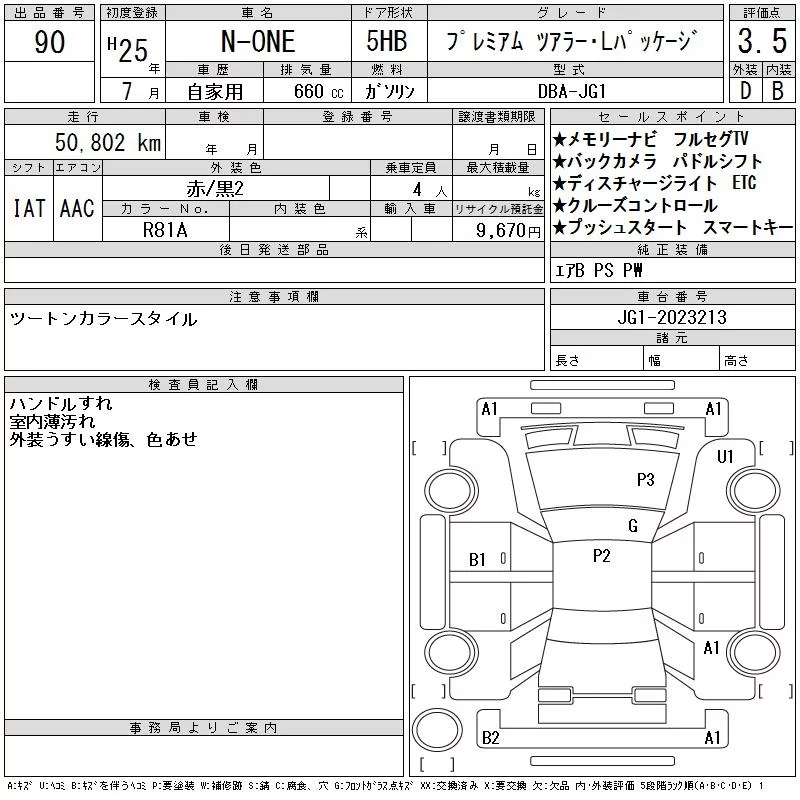Click the 検査員記入欄 header
Viewport: 800px width, 800px height.
tap(204, 384)
